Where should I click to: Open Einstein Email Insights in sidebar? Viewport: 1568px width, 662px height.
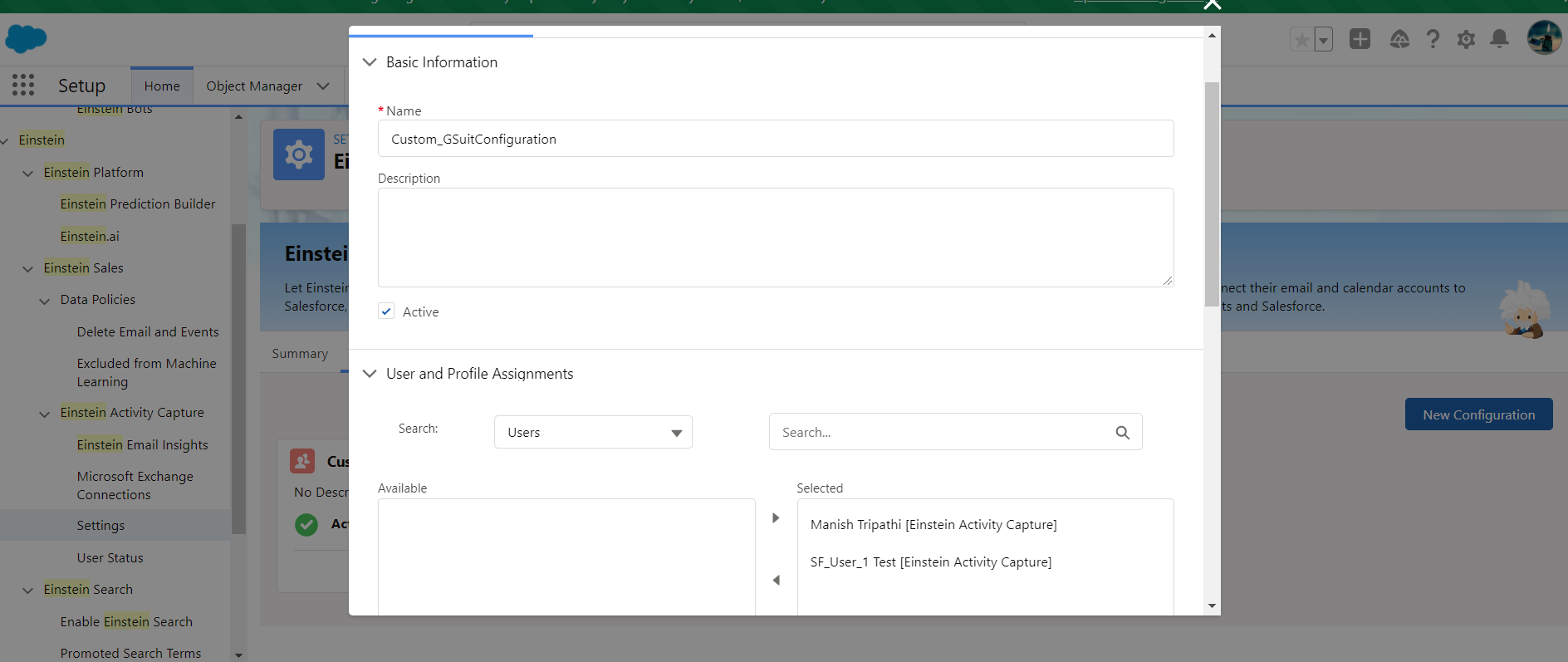[x=142, y=445]
